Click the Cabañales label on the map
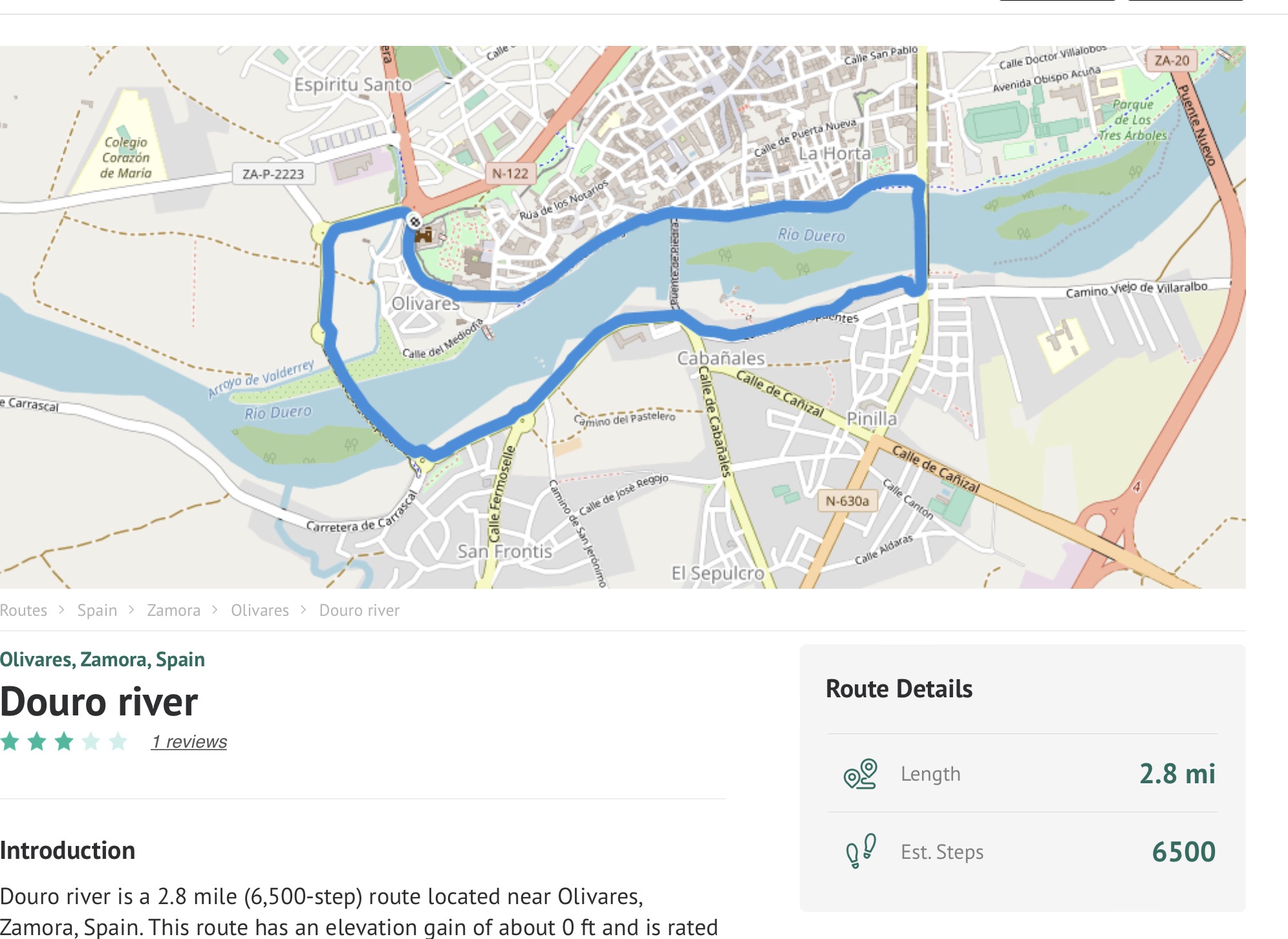This screenshot has height=939, width=1288. click(720, 358)
